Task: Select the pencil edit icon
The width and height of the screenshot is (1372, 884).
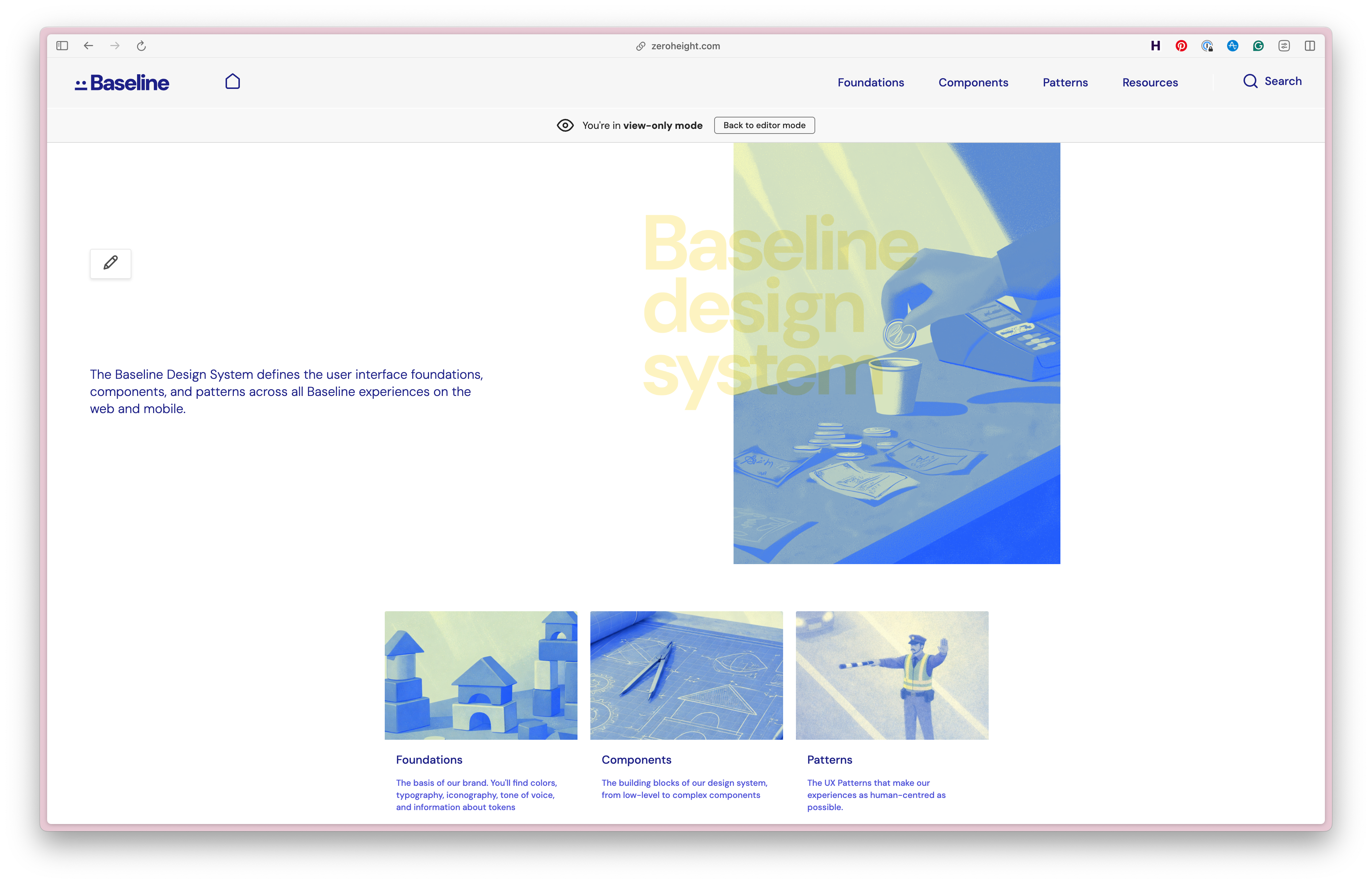Action: 110,263
